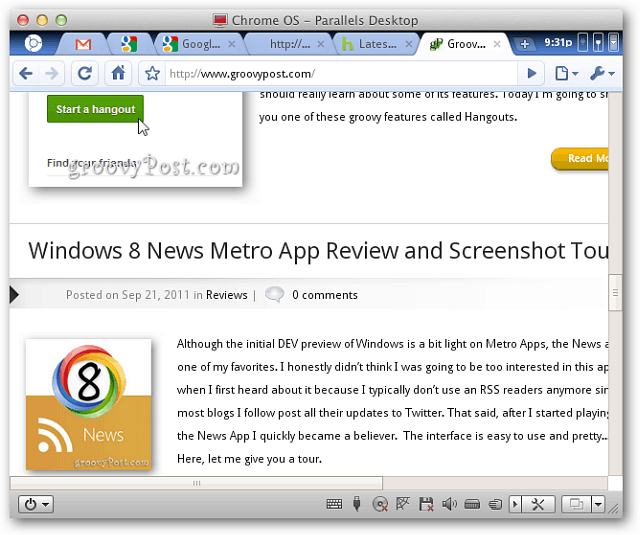Open the power plug battery status icon
The height and width of the screenshot is (535, 640).
583,42
